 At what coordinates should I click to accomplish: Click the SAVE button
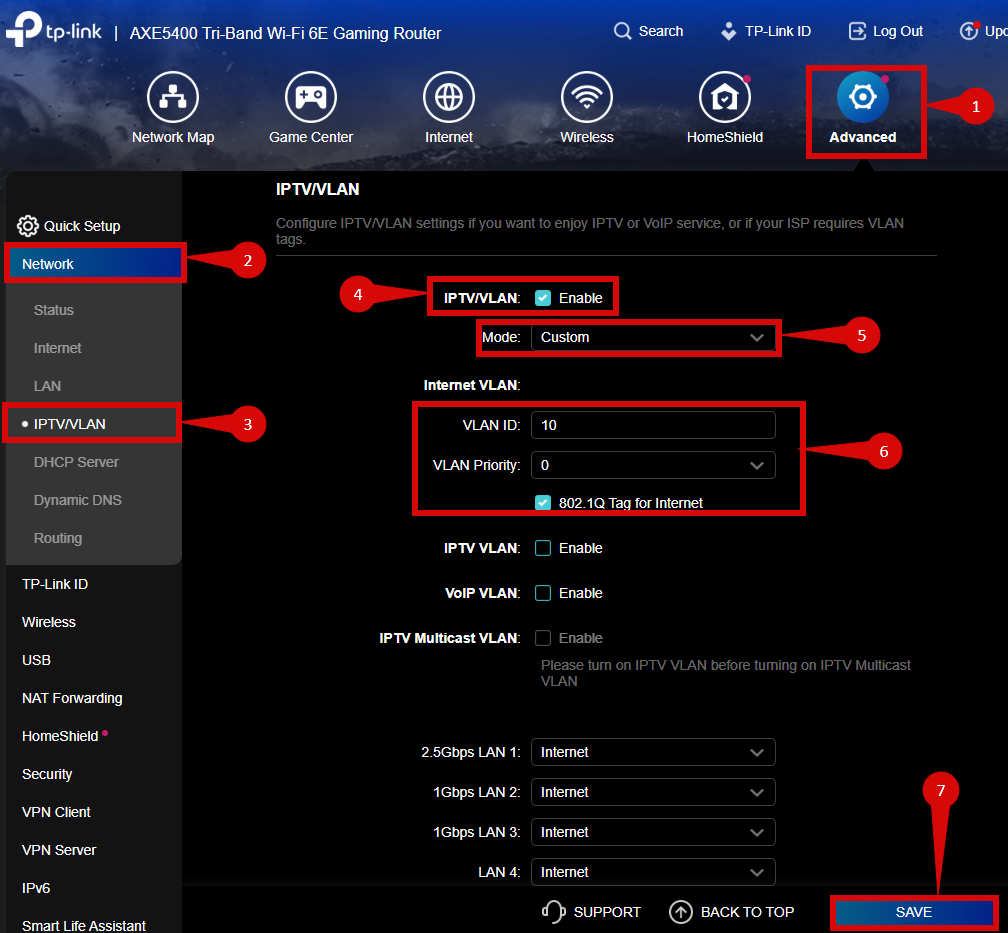[x=914, y=912]
